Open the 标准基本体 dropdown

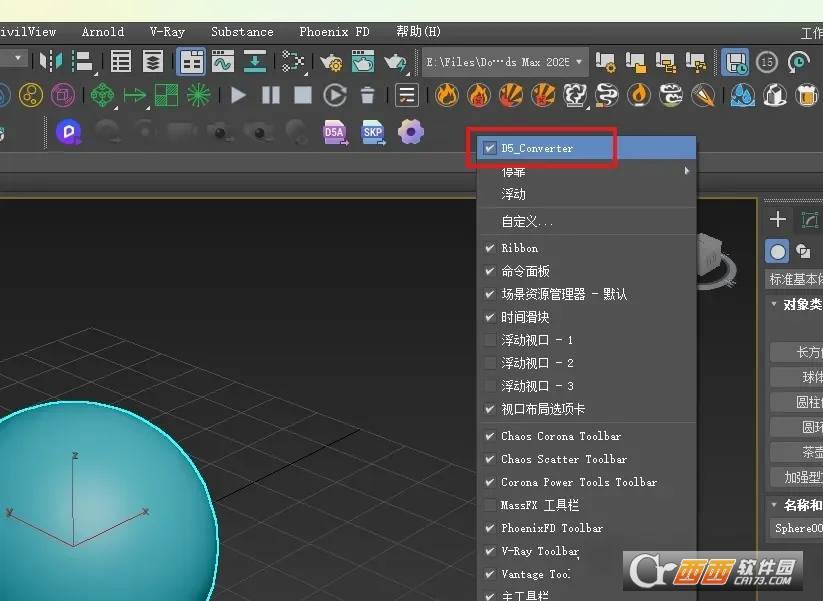[794, 279]
